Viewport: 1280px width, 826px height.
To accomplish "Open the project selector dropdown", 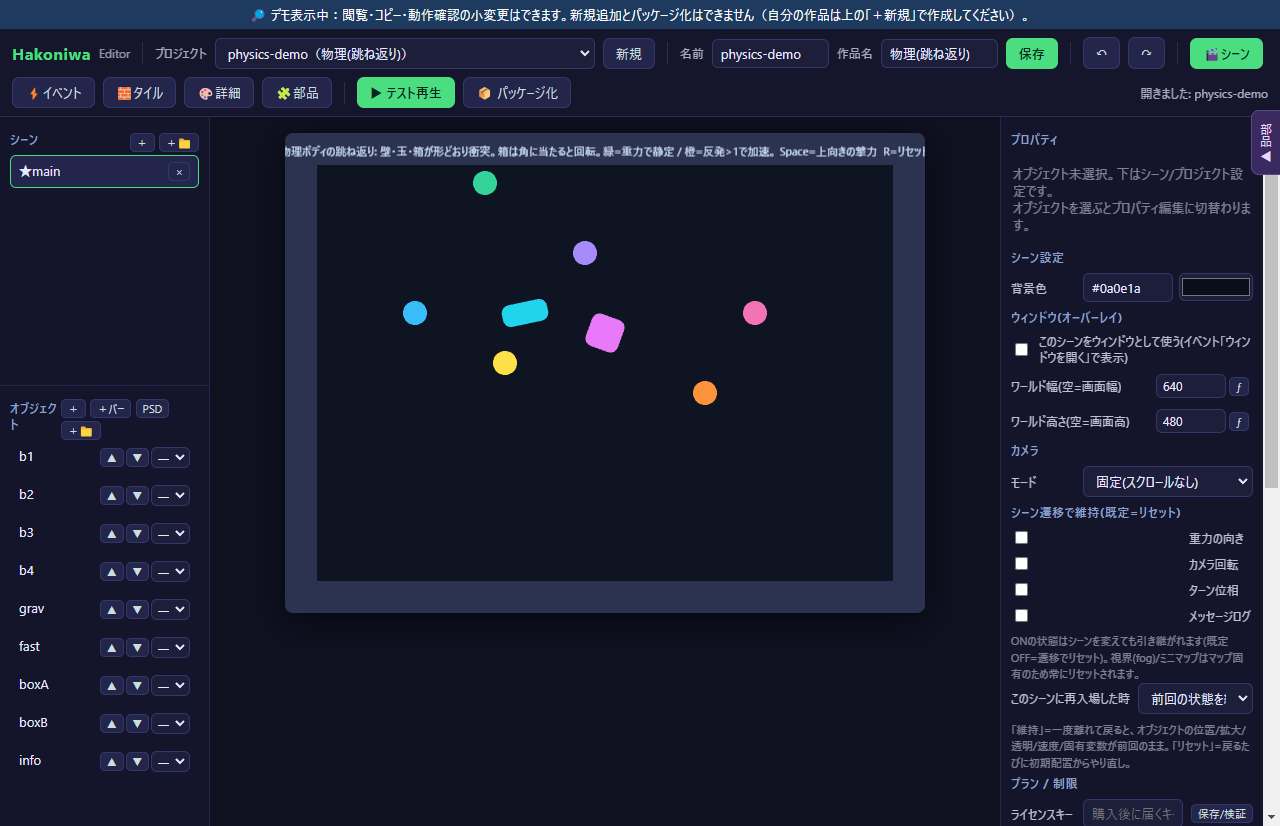I will (405, 54).
